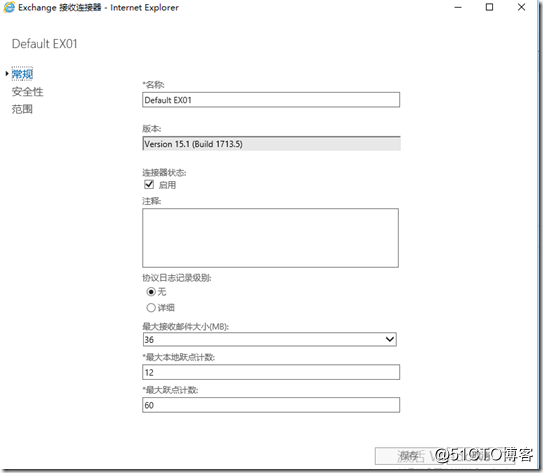Minimize the Exchange connector window
The height and width of the screenshot is (473, 543).
click(458, 7)
